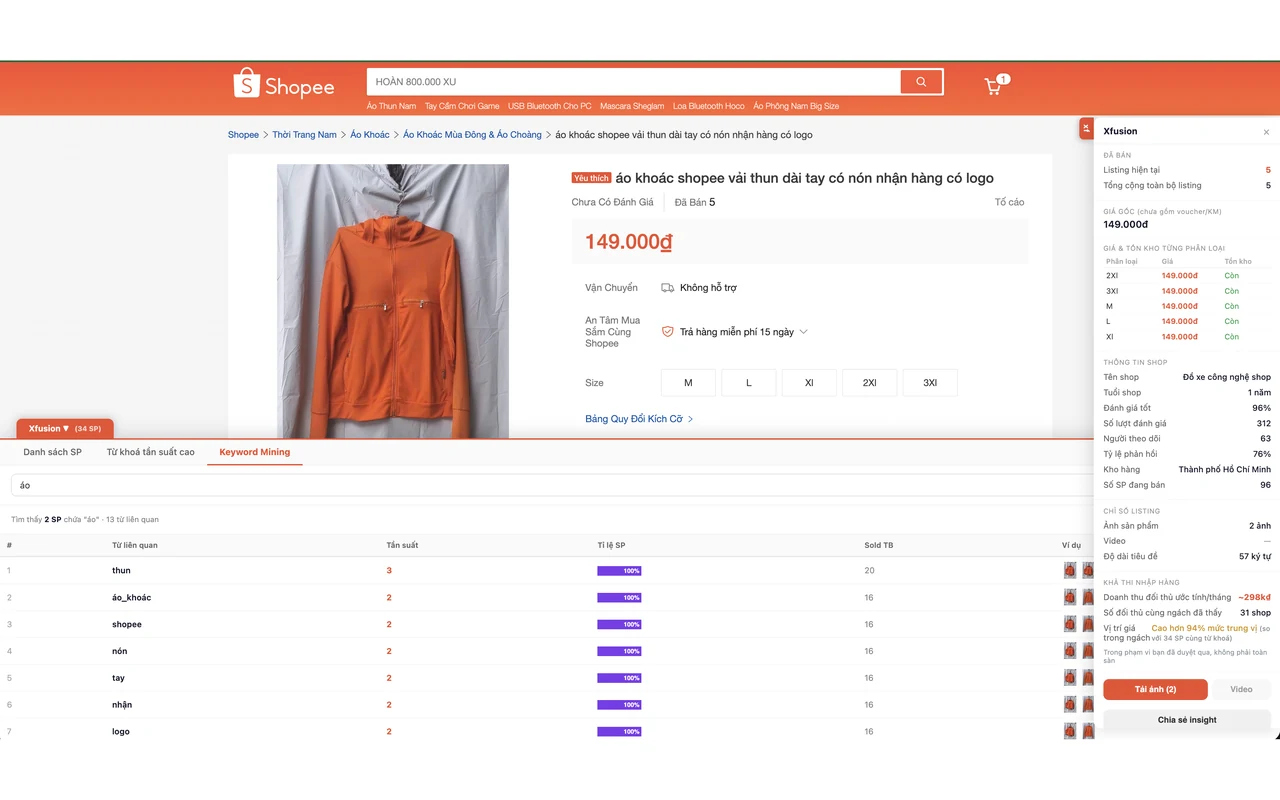This screenshot has height=800, width=1280.
Task: Click the 149.000₫ product price
Action: pyautogui.click(x=629, y=242)
